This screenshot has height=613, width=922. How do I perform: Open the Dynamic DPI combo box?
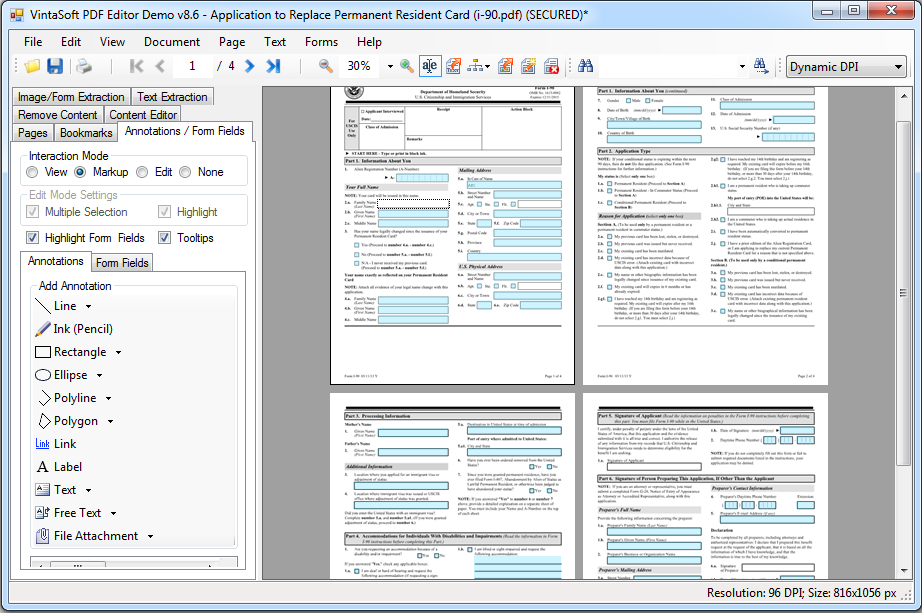[x=846, y=66]
